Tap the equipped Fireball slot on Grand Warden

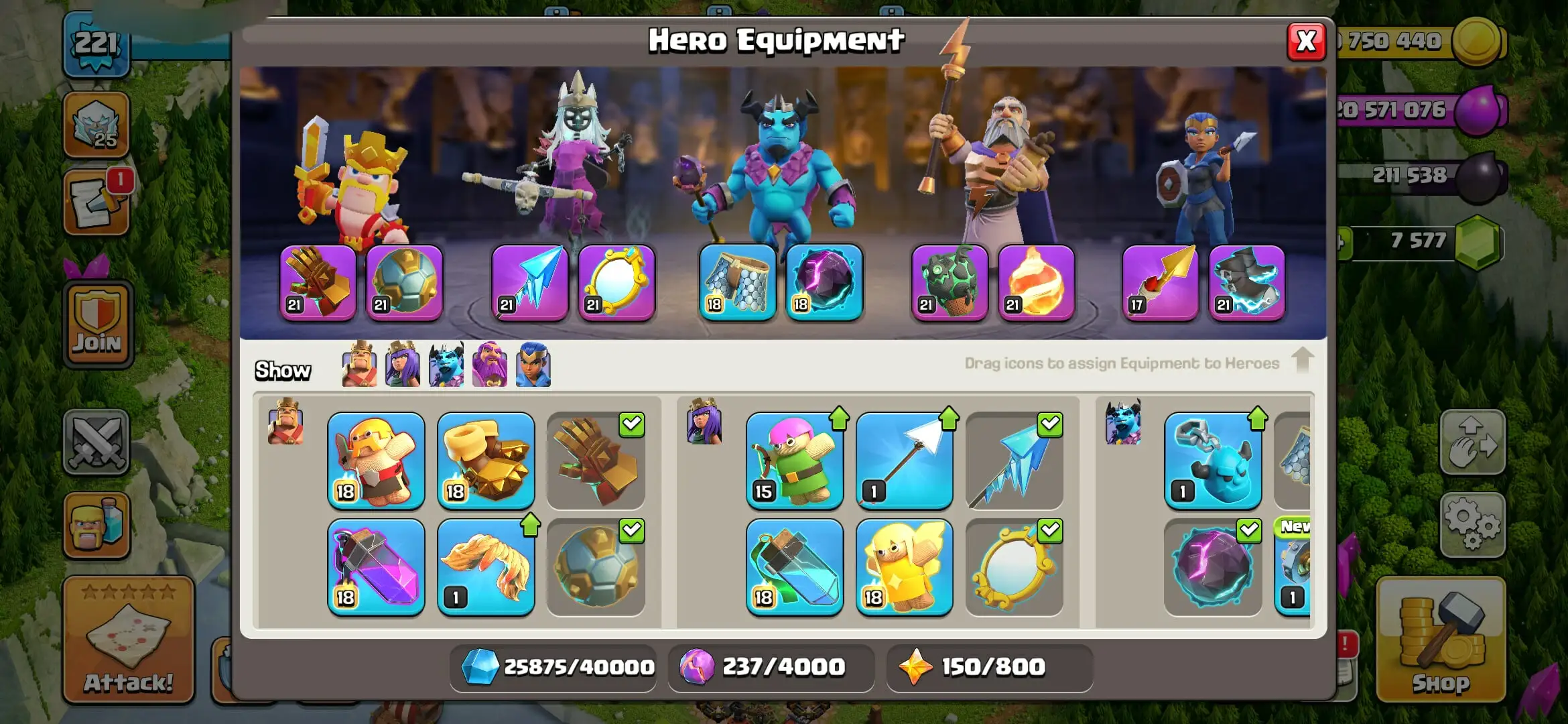(x=1036, y=282)
